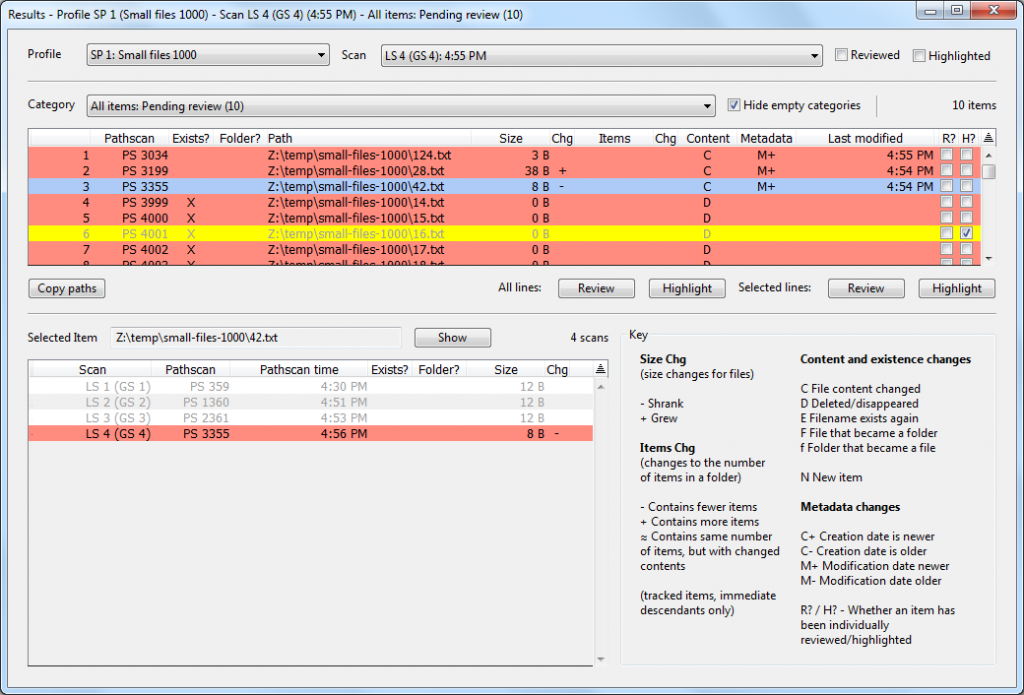Toggle the Highlighted checkbox at top
The height and width of the screenshot is (695, 1024).
point(919,56)
